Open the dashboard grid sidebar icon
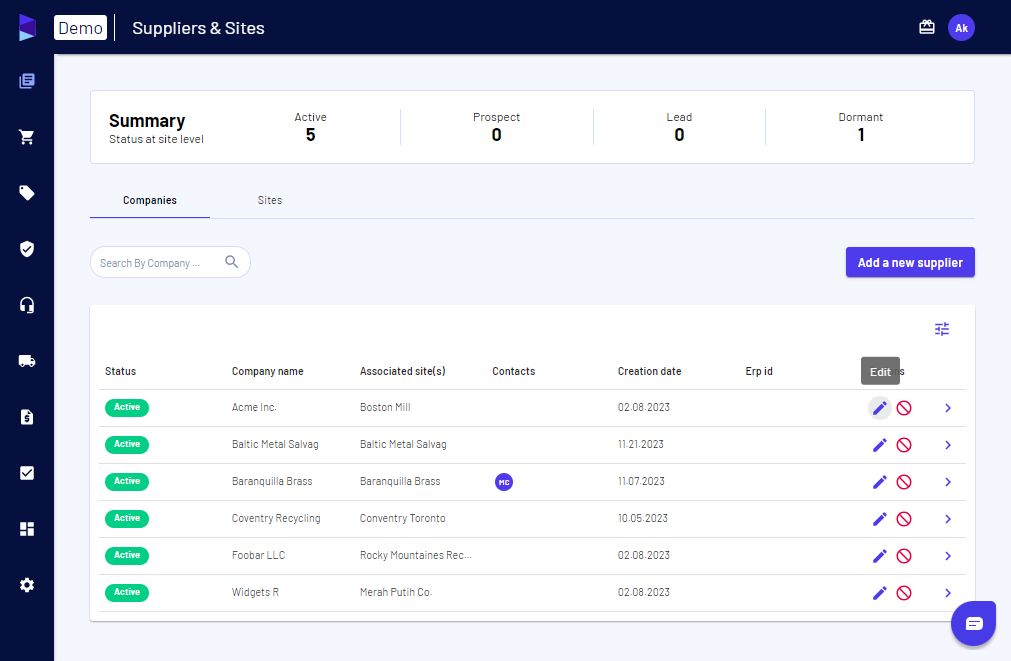Screen dimensions: 1011x661 tap(27, 529)
